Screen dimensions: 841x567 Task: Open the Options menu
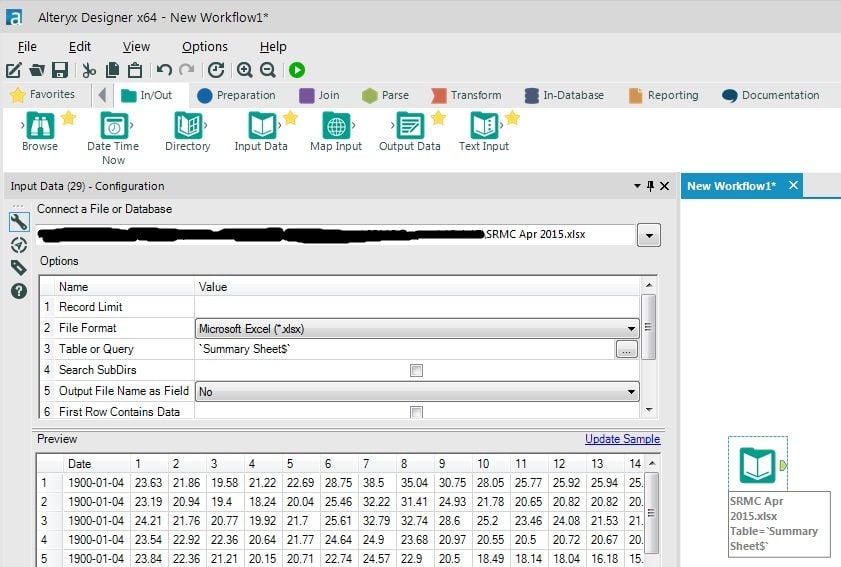pos(205,47)
